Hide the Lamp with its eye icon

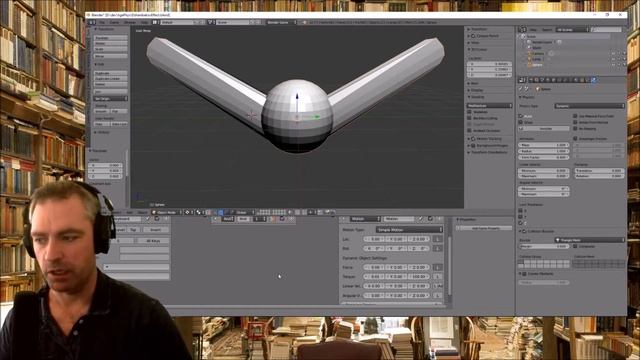click(613, 59)
